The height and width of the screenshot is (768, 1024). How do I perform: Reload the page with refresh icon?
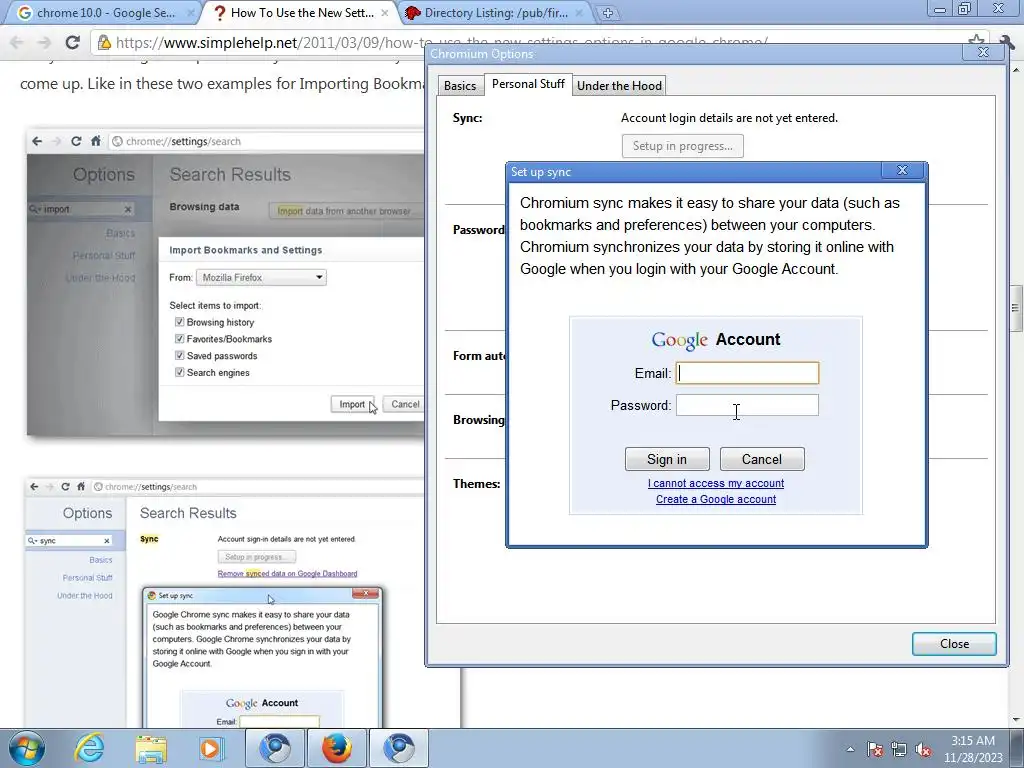[x=72, y=42]
